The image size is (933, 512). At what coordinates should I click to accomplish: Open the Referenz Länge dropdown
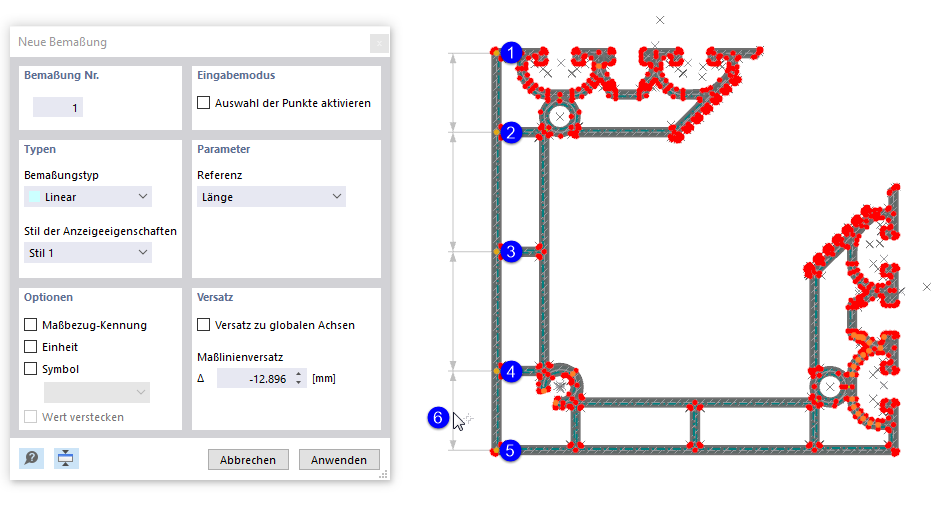271,196
